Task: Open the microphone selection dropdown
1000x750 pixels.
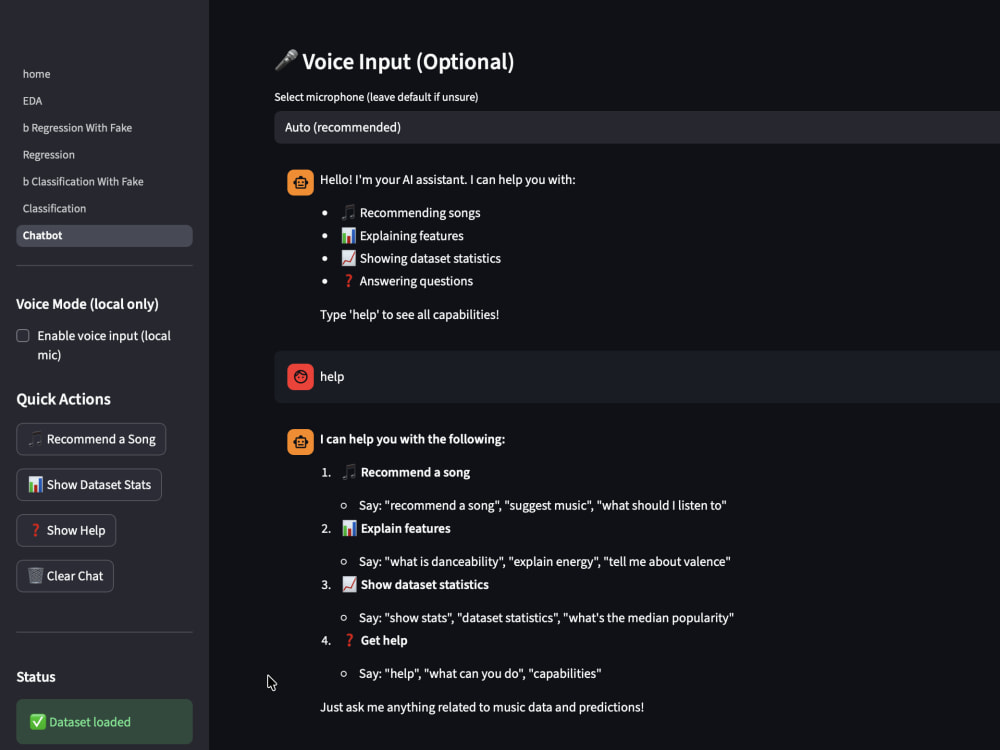Action: click(x=636, y=128)
